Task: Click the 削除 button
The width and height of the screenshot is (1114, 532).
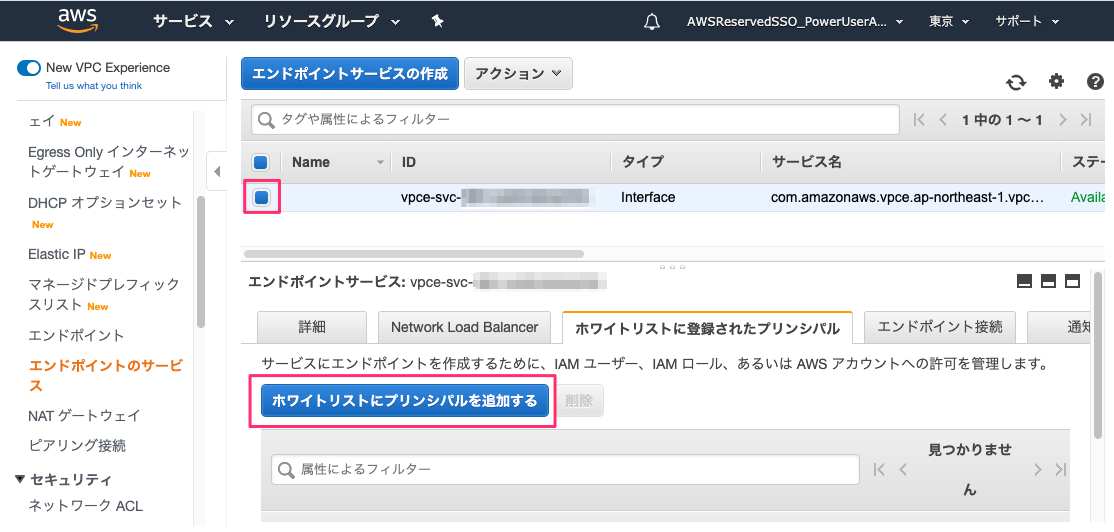Action: coord(580,401)
